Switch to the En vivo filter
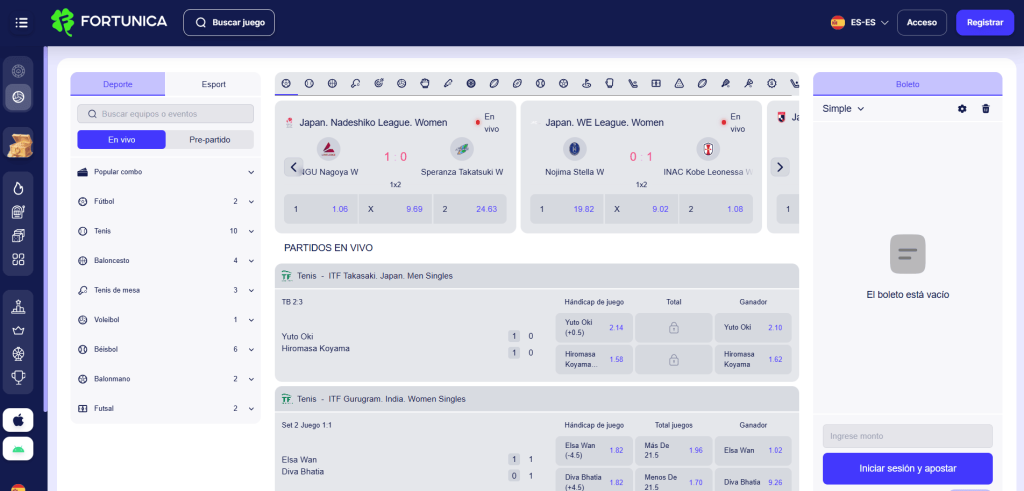Image resolution: width=1024 pixels, height=491 pixels. click(121, 140)
